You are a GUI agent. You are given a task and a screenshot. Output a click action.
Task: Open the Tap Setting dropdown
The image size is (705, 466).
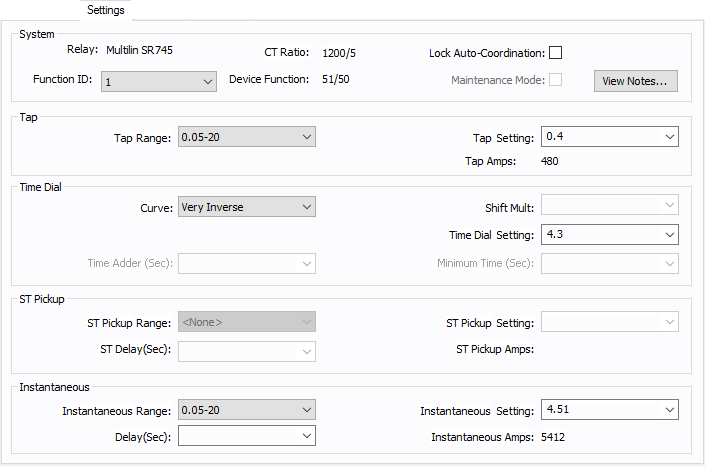(609, 137)
